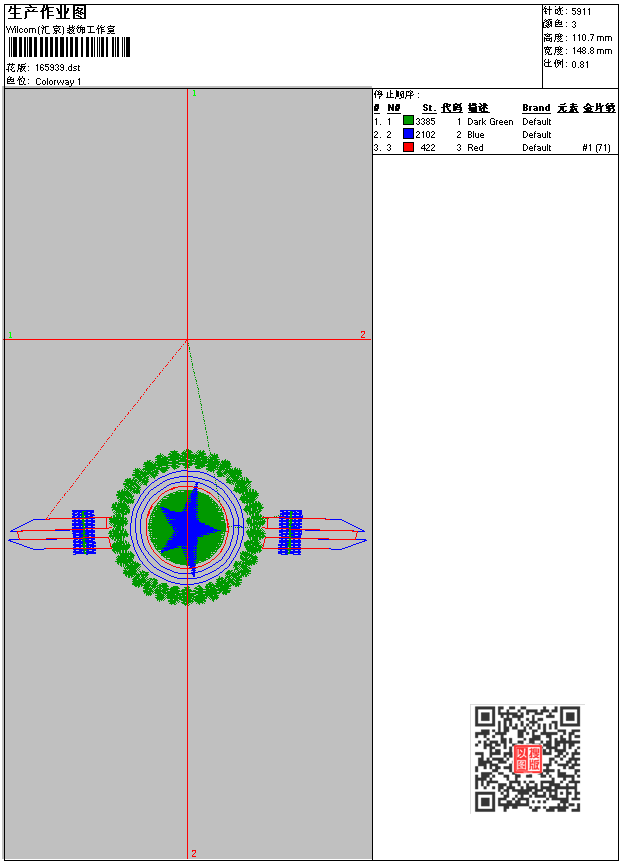620x861 pixels.
Task: Click the 'St.' column header
Action: tap(429, 108)
